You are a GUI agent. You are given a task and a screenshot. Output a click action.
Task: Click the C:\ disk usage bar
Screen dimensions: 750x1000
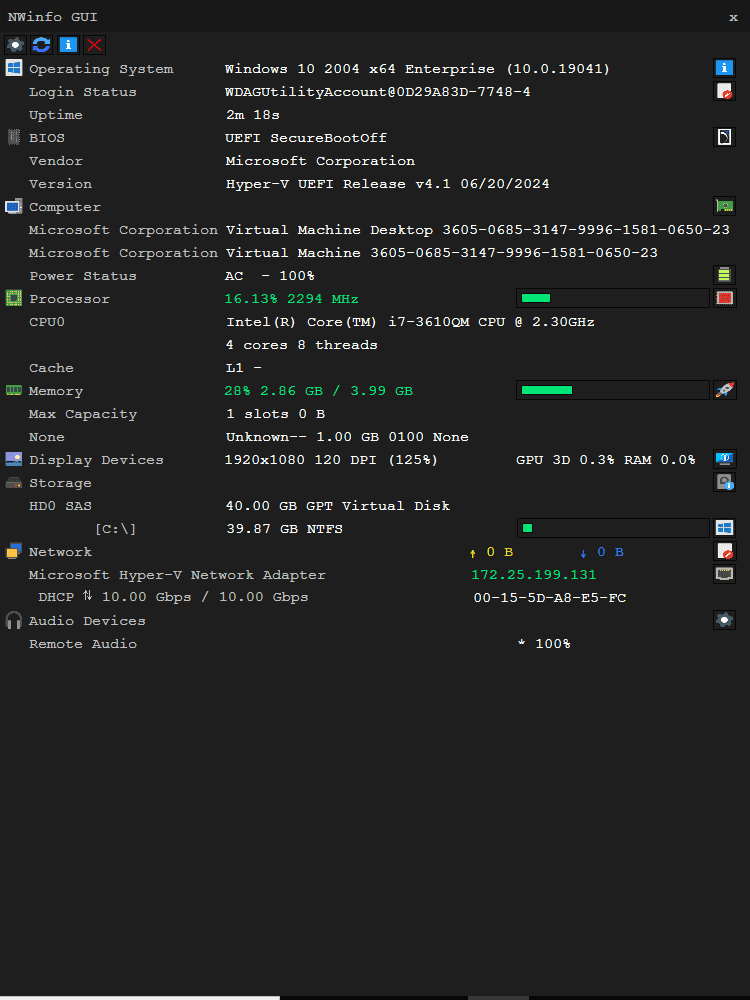click(612, 527)
